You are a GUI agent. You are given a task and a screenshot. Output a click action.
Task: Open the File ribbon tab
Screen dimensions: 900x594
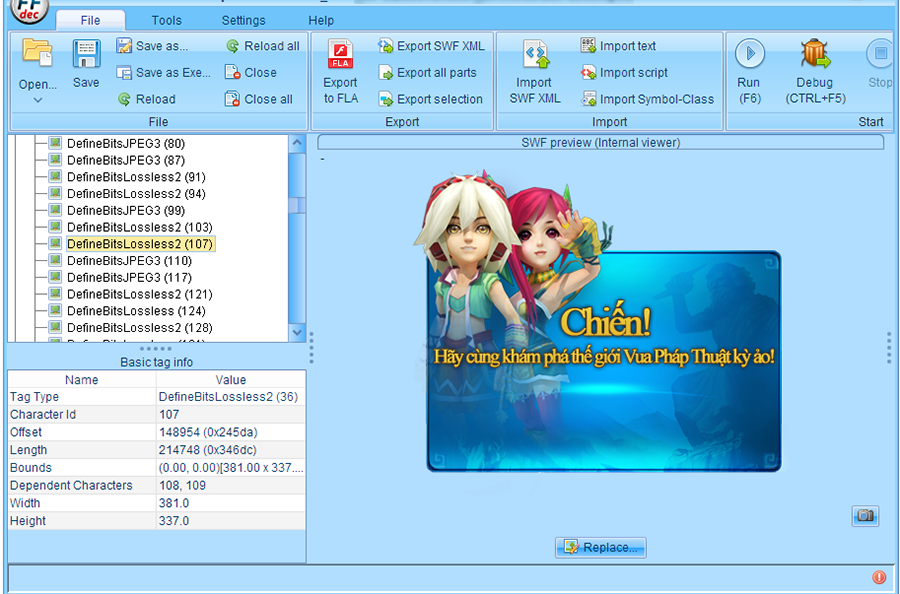(90, 20)
